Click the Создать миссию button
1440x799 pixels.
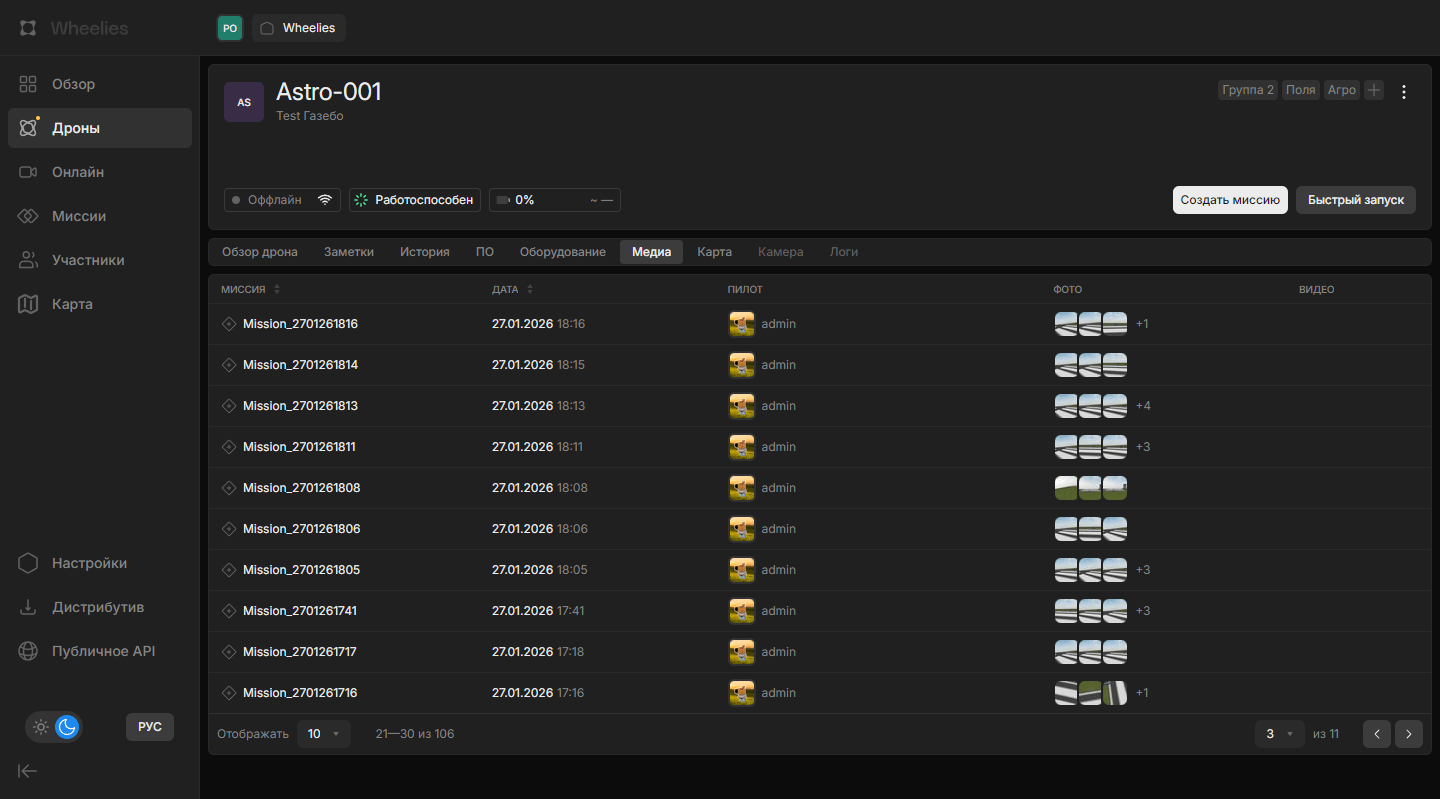tap(1229, 200)
